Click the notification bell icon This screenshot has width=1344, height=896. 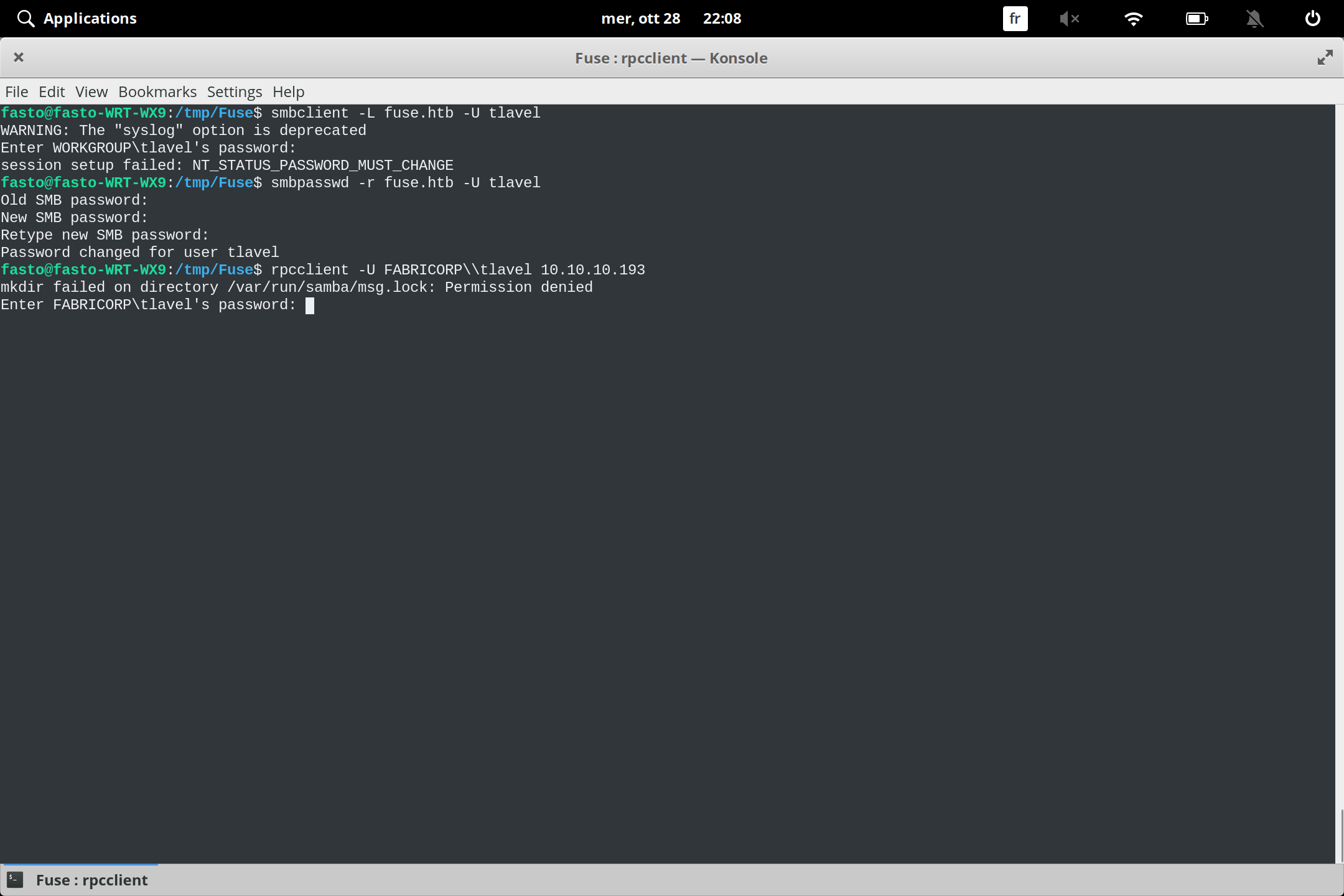1255,18
